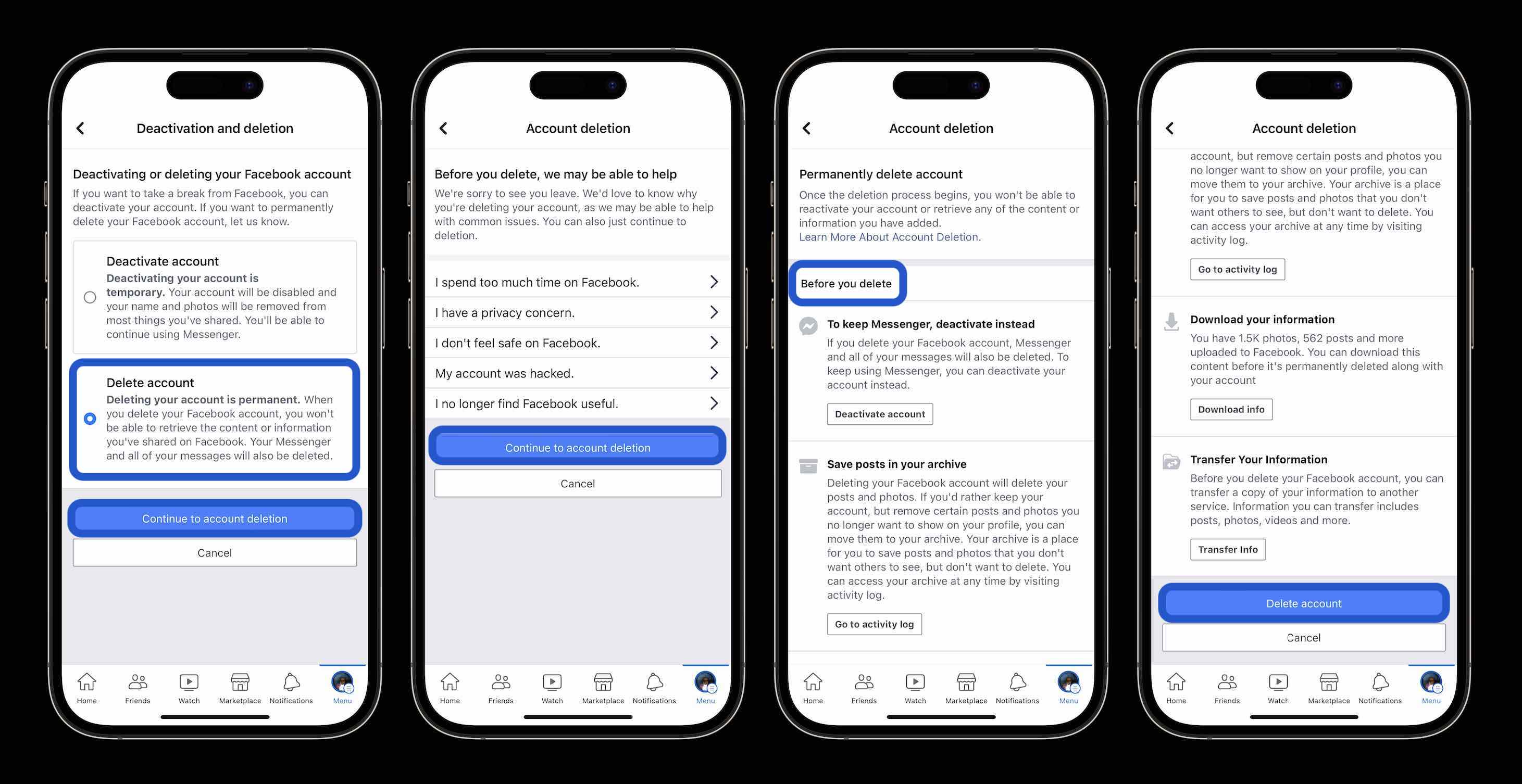Expand I have a privacy concern option
Image resolution: width=1522 pixels, height=784 pixels.
(x=578, y=312)
